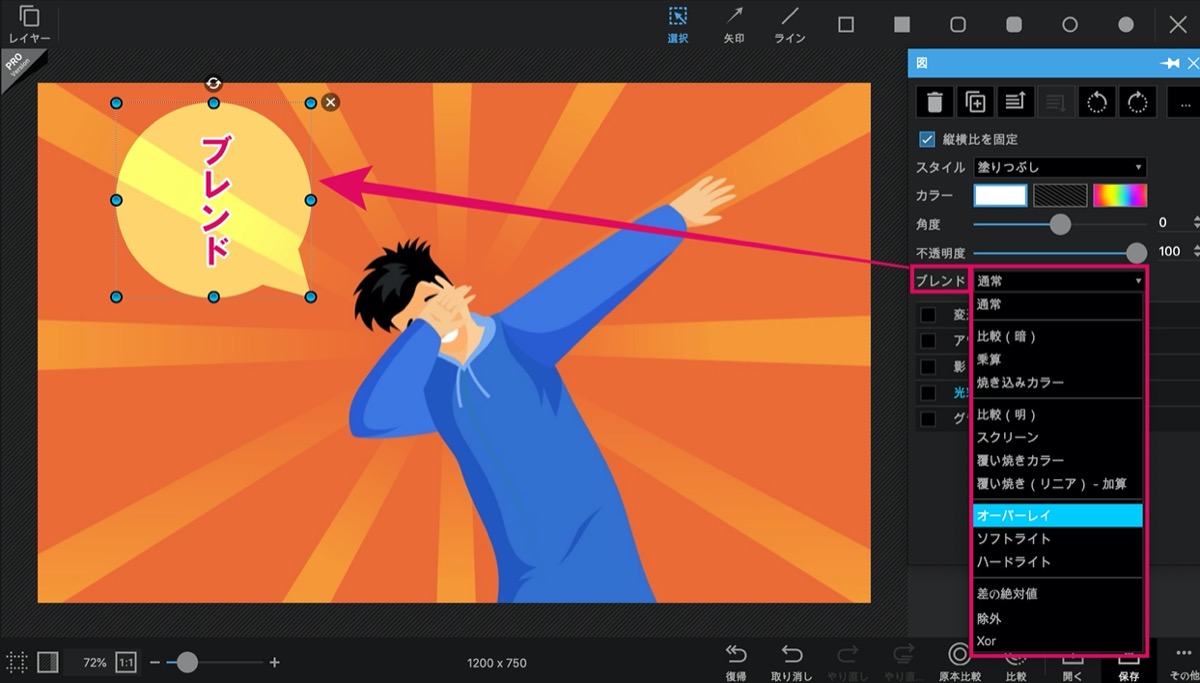Viewport: 1200px width, 683px height.
Task: Adjust the 角度 angle slider
Action: [x=1060, y=224]
